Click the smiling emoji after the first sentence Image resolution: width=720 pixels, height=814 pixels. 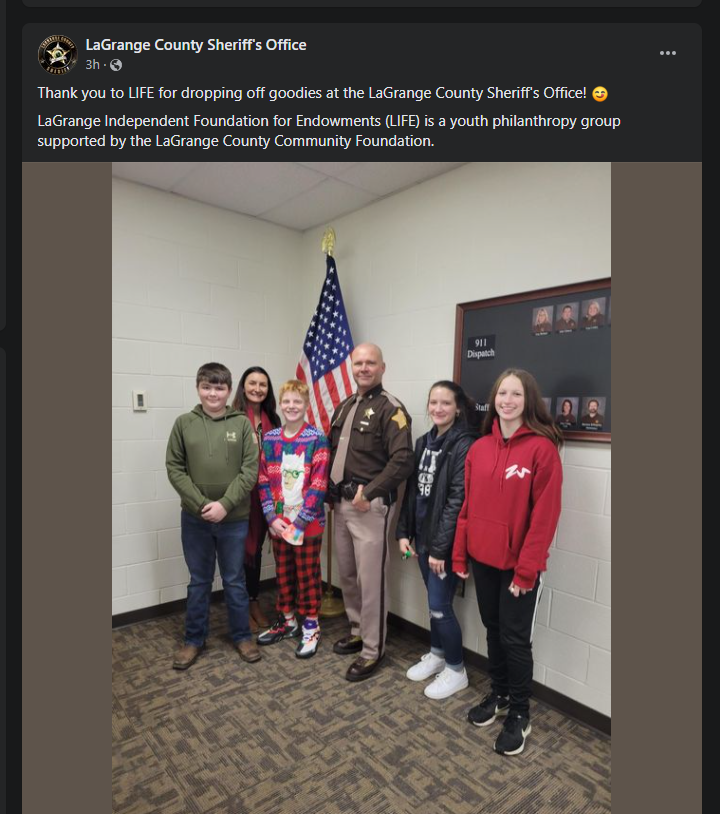[x=600, y=94]
